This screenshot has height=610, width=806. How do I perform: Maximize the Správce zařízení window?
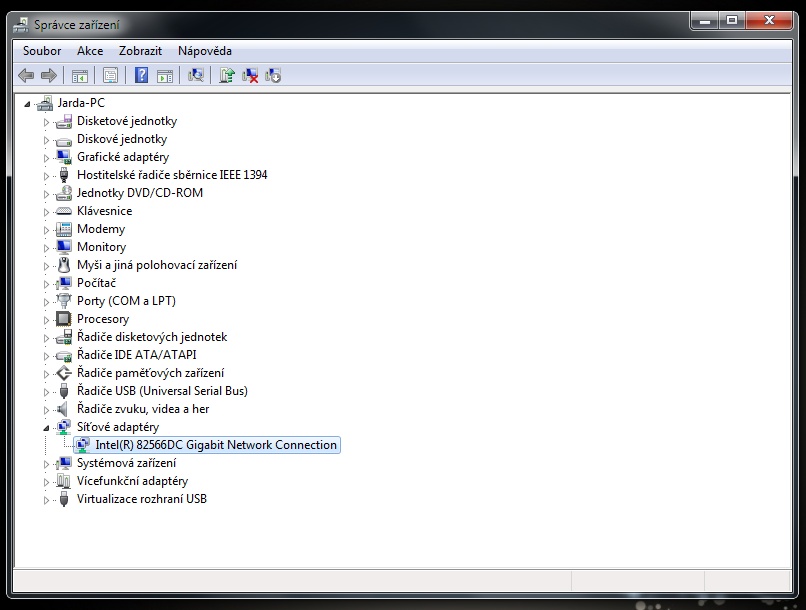[x=731, y=21]
